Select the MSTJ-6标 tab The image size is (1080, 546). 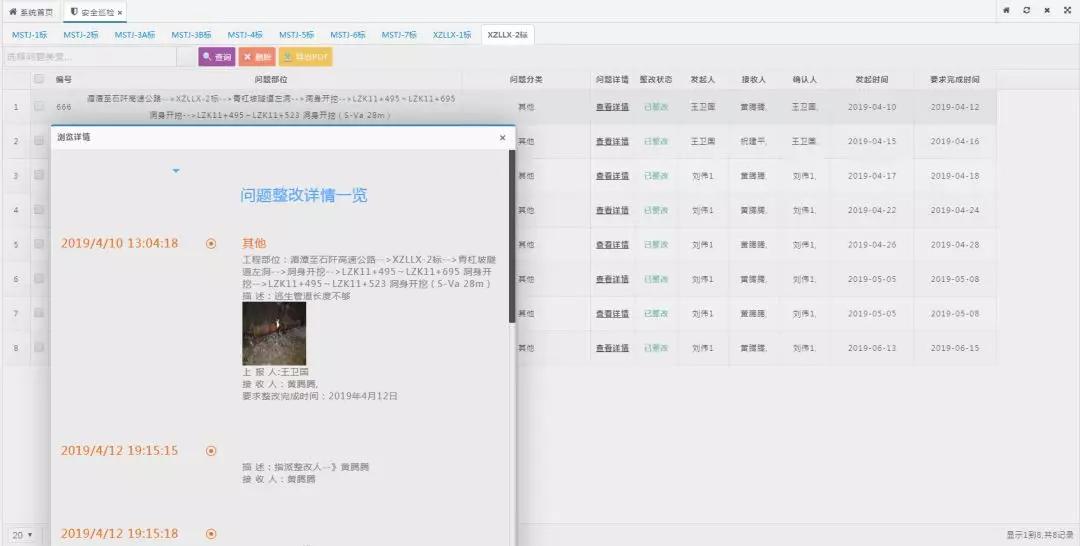coord(348,34)
